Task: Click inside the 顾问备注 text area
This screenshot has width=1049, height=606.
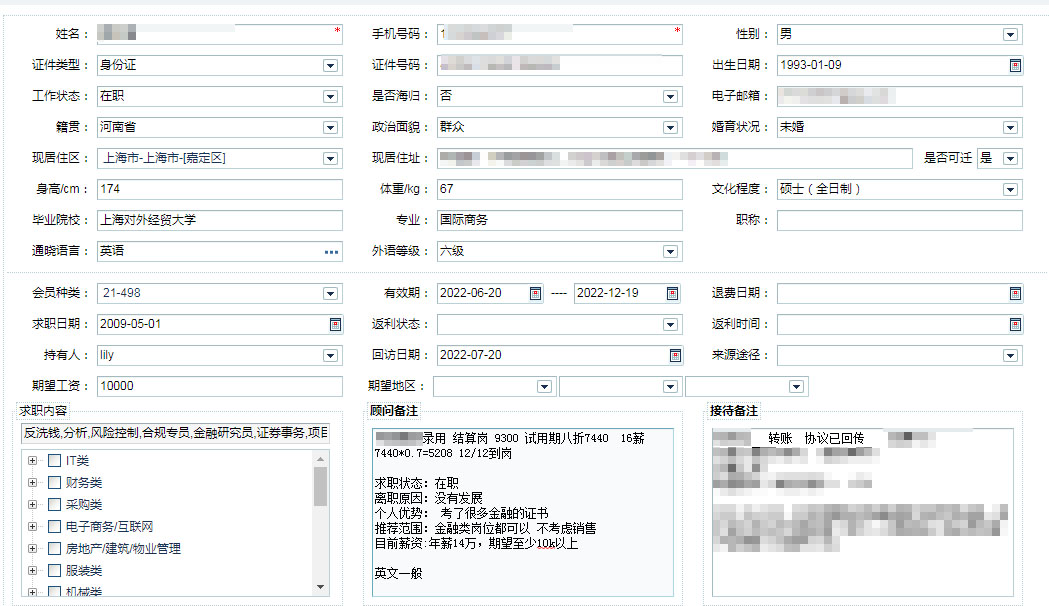Action: tap(522, 512)
